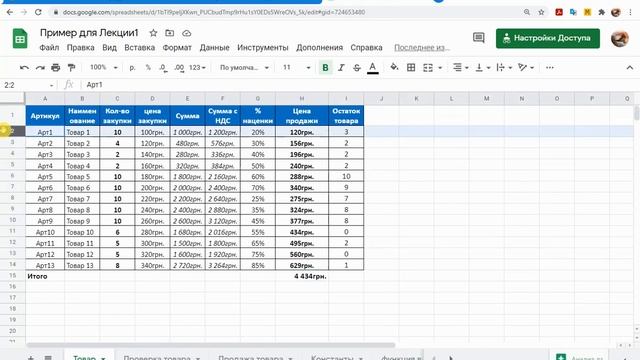Open the Вставка menu
Viewport: 640px width, 360px height.
[x=140, y=48]
